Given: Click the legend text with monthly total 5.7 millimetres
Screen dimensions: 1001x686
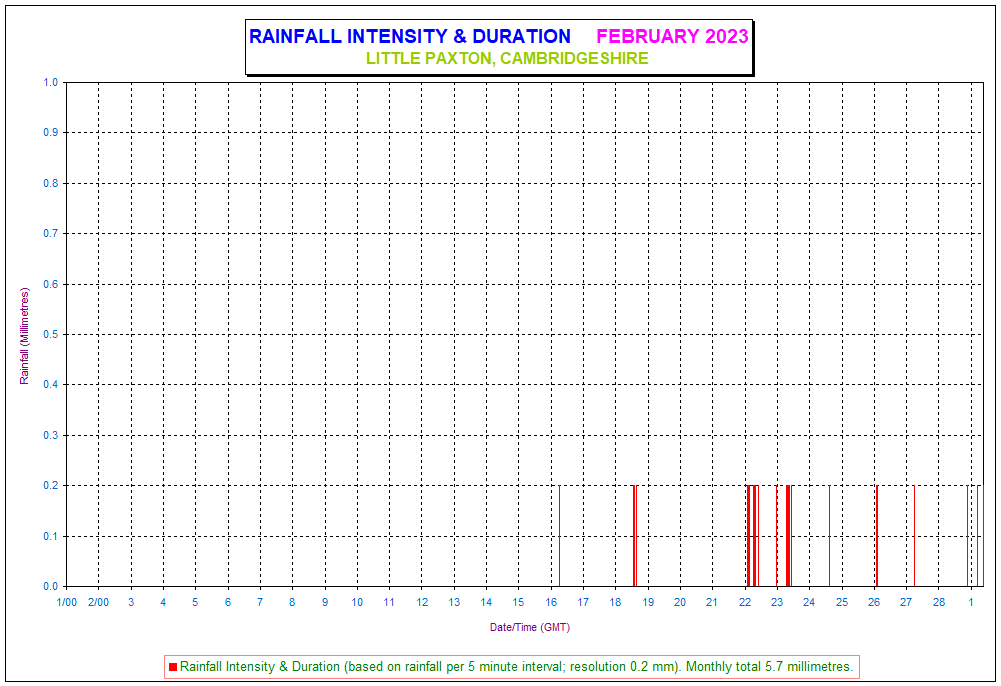Looking at the screenshot, I should point(516,667).
